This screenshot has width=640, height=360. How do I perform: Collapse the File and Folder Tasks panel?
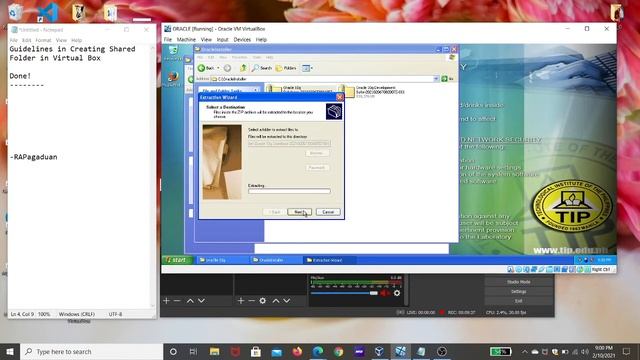click(256, 90)
